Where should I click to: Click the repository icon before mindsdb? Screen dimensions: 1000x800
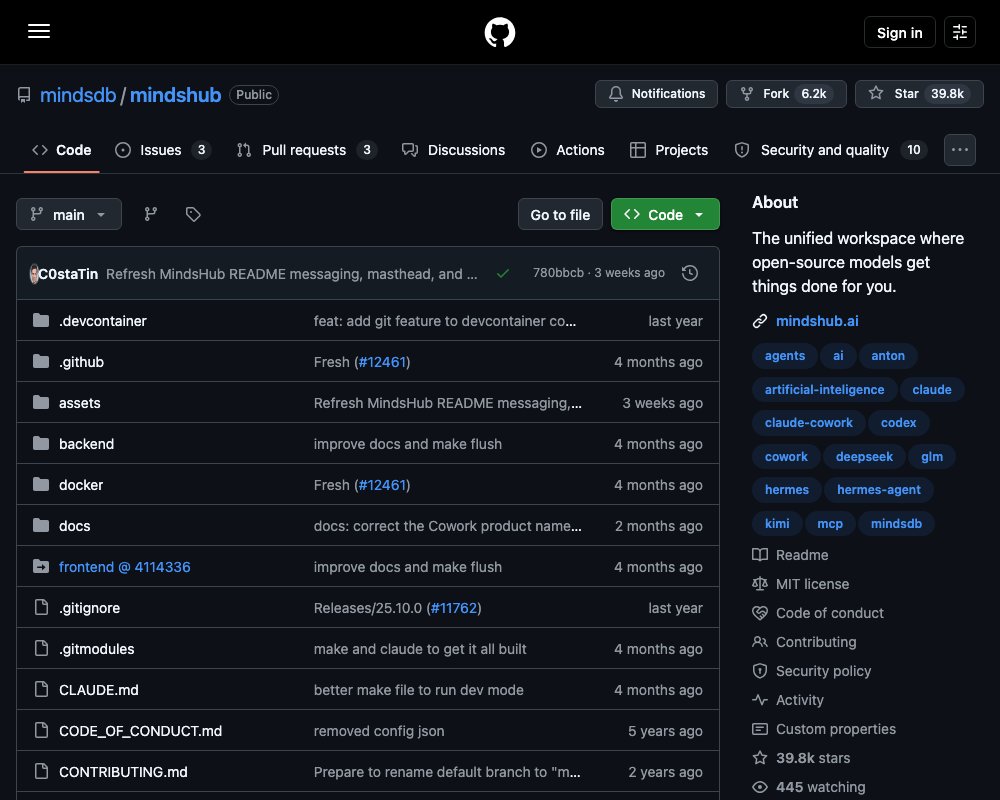pos(24,95)
